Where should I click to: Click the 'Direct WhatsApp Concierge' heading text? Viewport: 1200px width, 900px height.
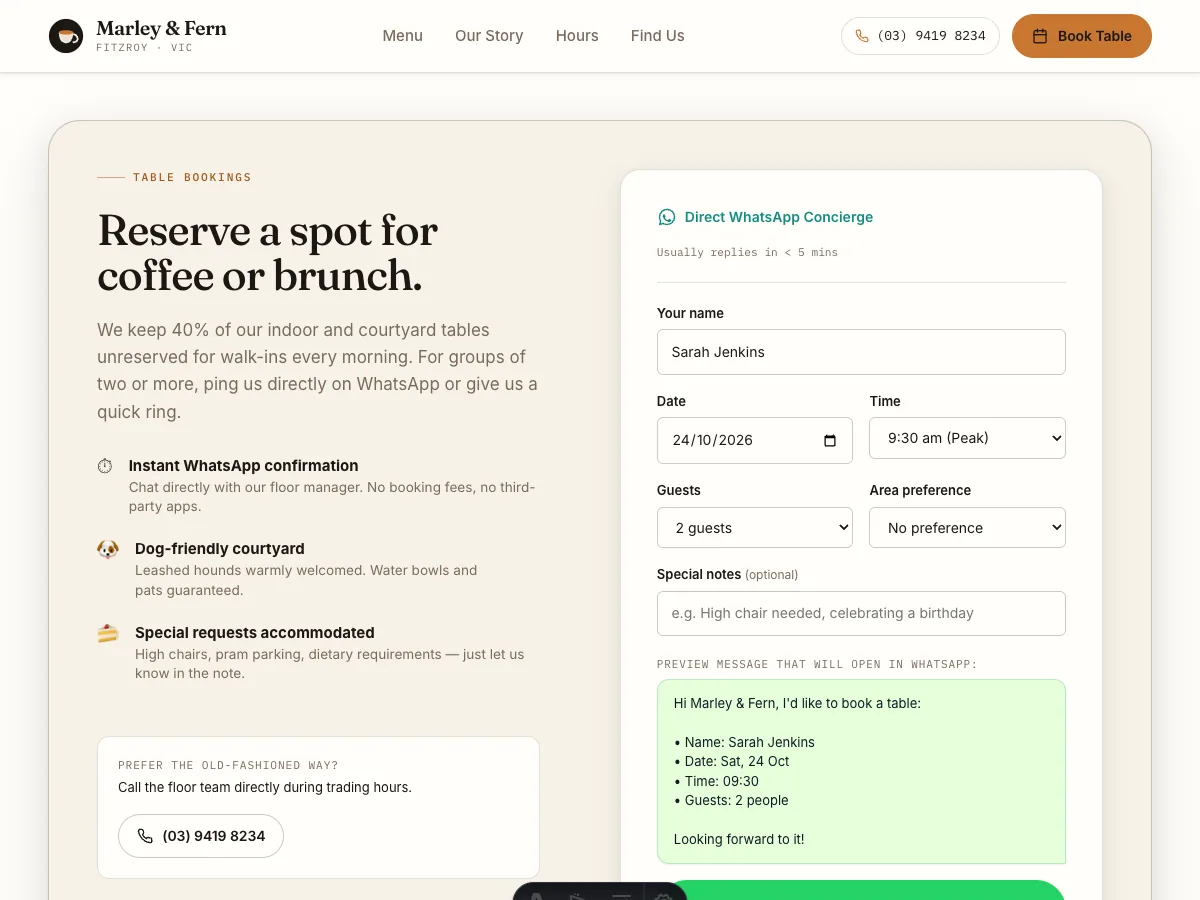779,217
